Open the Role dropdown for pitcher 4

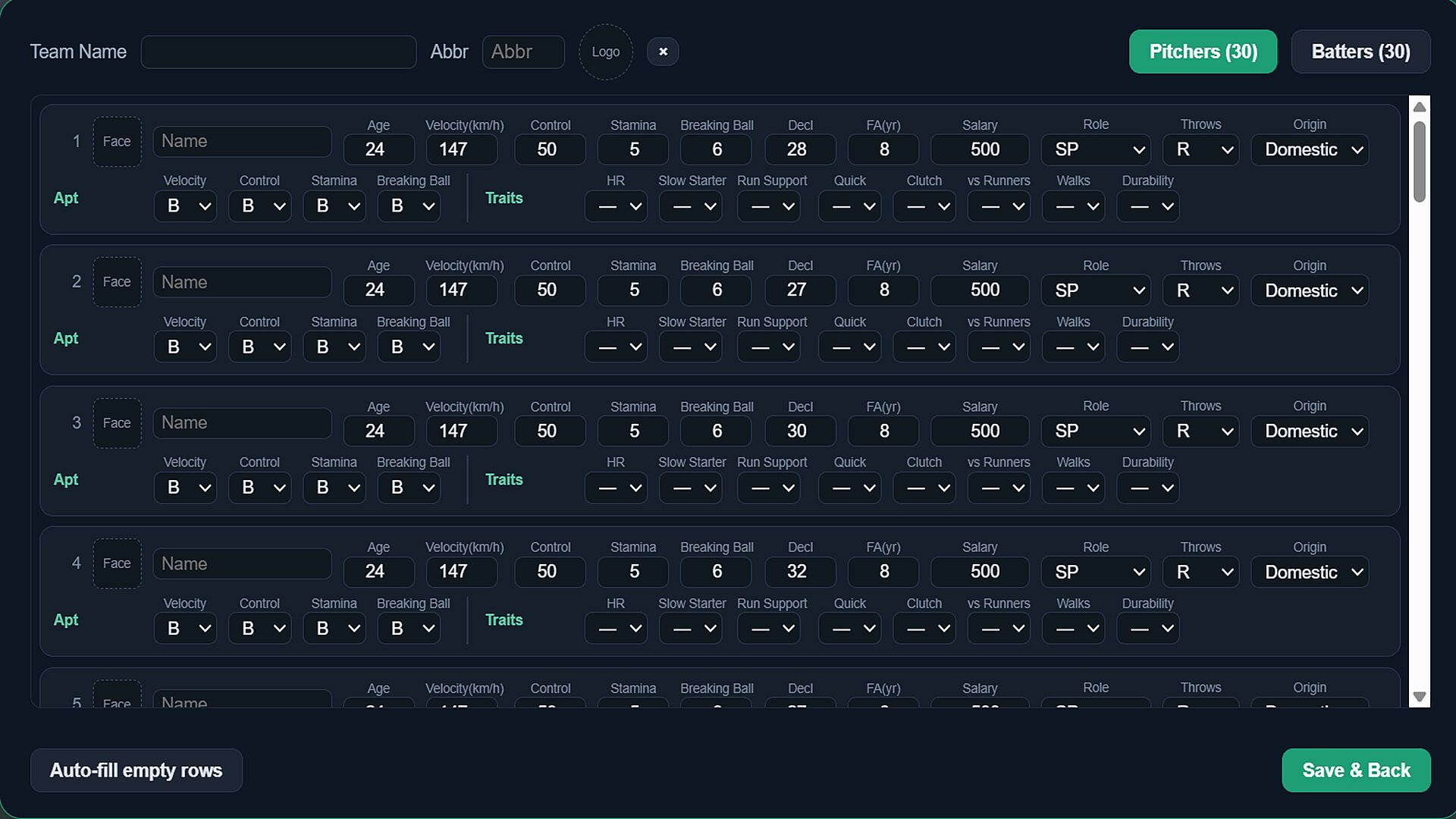[x=1096, y=572]
